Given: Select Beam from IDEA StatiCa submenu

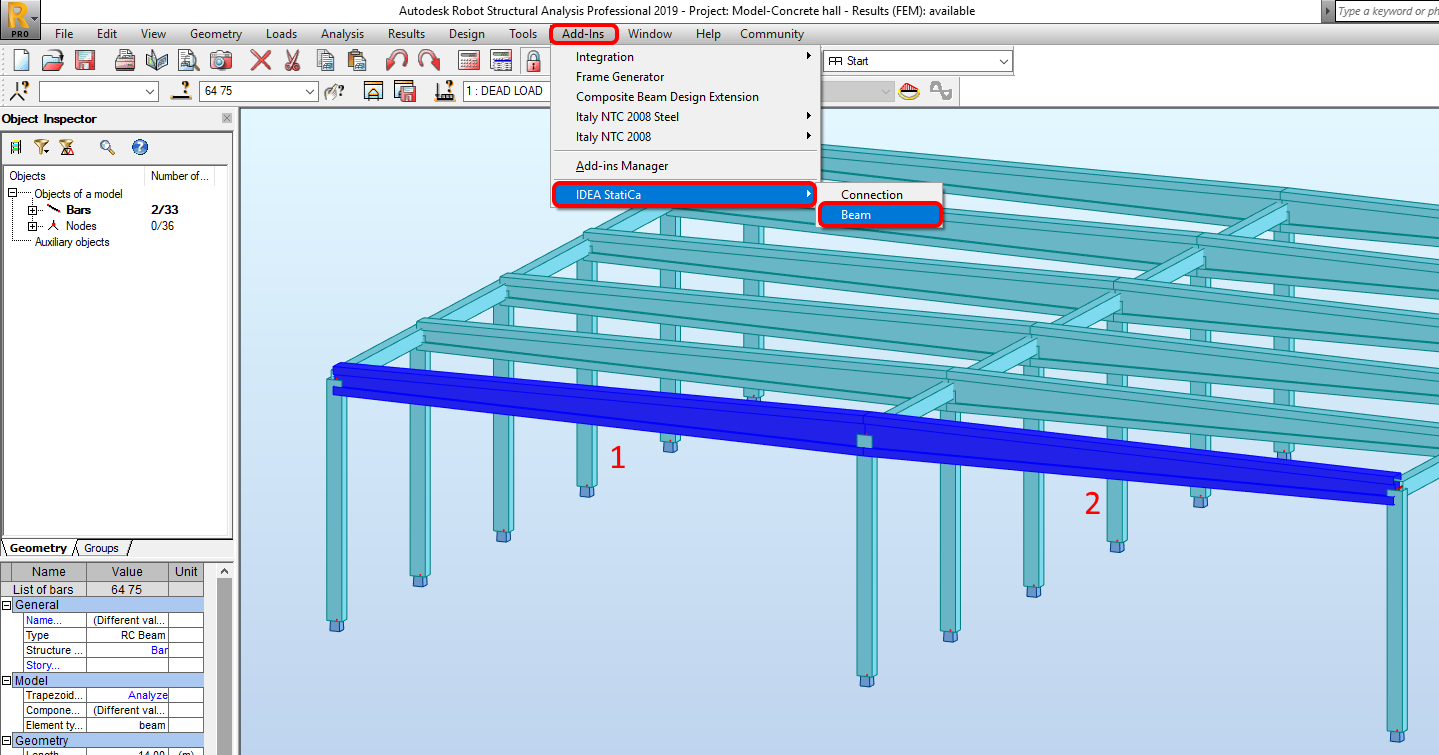Looking at the screenshot, I should click(x=856, y=215).
